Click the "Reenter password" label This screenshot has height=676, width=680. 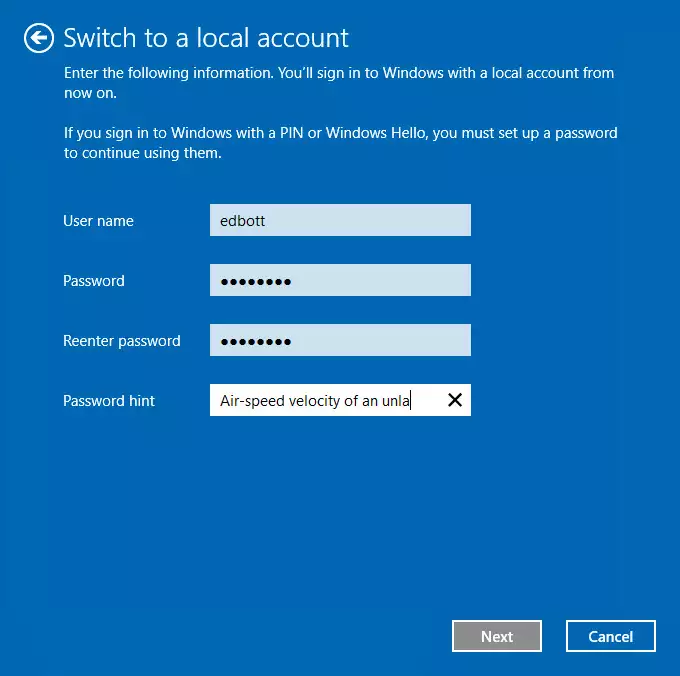(x=121, y=341)
